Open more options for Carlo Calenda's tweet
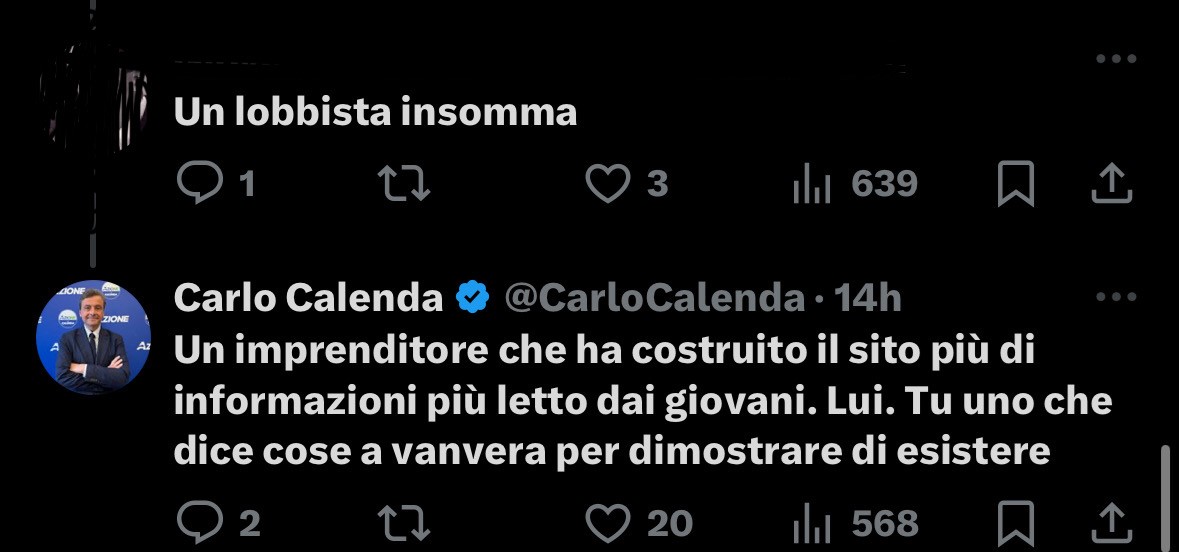 coord(1116,297)
